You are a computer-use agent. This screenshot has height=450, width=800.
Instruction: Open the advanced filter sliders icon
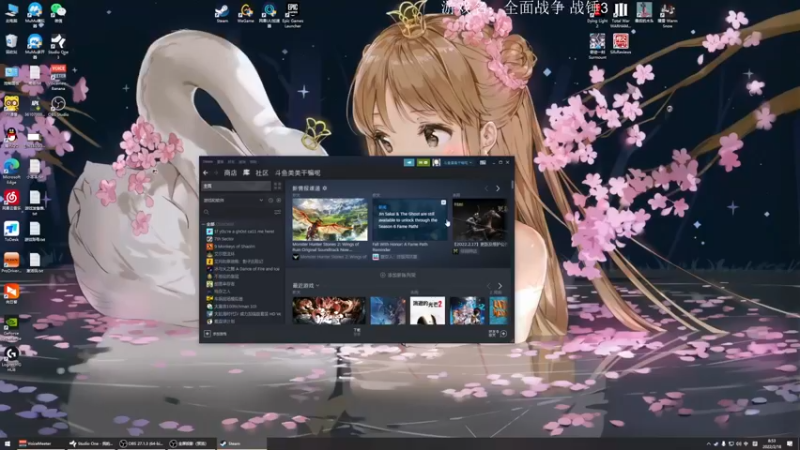coord(278,212)
